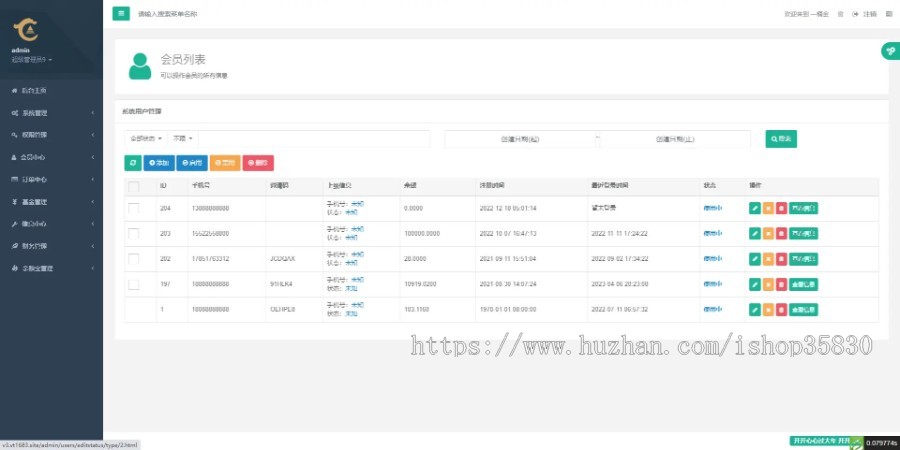The image size is (900, 450).
Task: Click the grid icon in top-right corner
Action: (x=889, y=14)
